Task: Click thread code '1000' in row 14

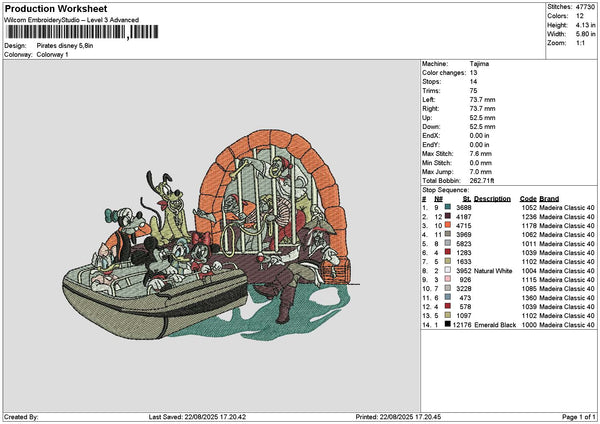Action: pos(529,325)
